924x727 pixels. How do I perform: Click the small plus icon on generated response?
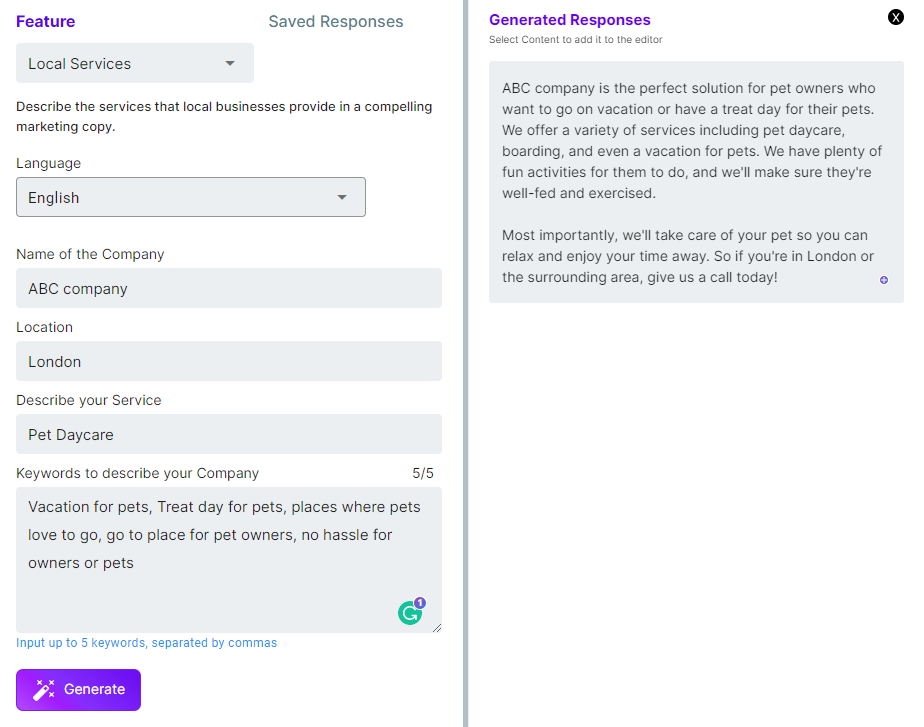coord(883,280)
